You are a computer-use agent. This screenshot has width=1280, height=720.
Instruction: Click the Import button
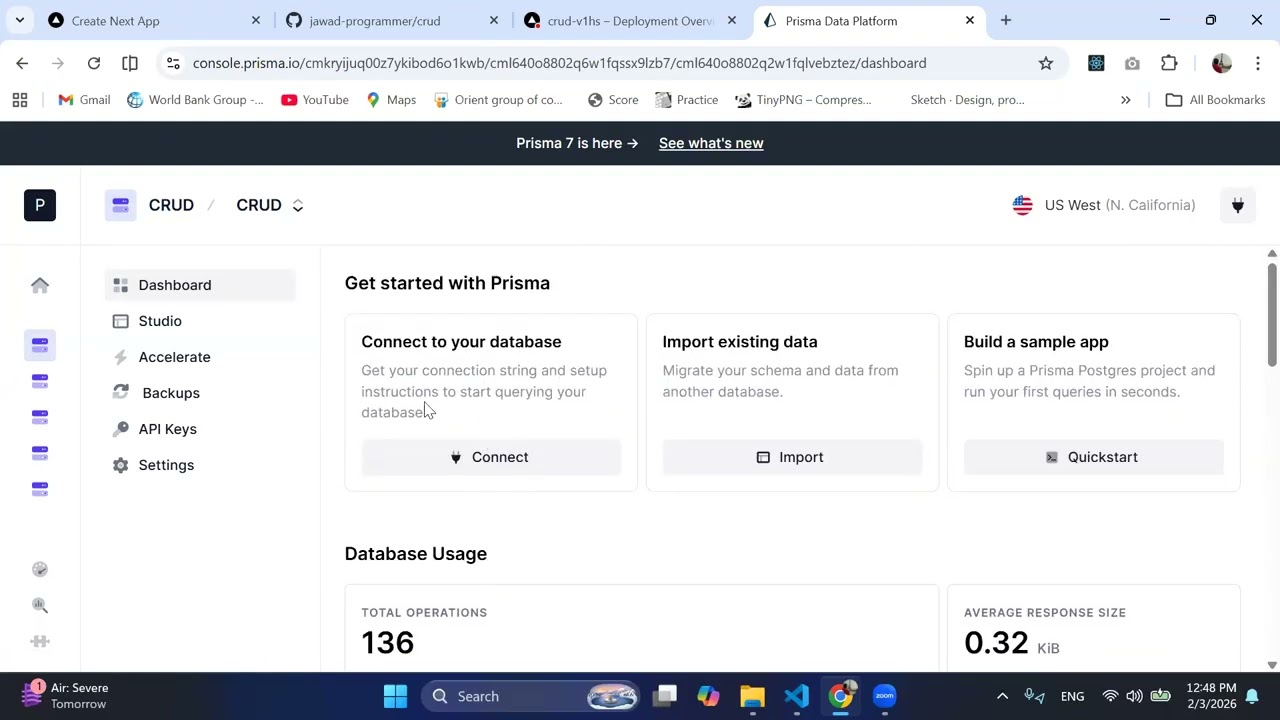click(x=792, y=457)
